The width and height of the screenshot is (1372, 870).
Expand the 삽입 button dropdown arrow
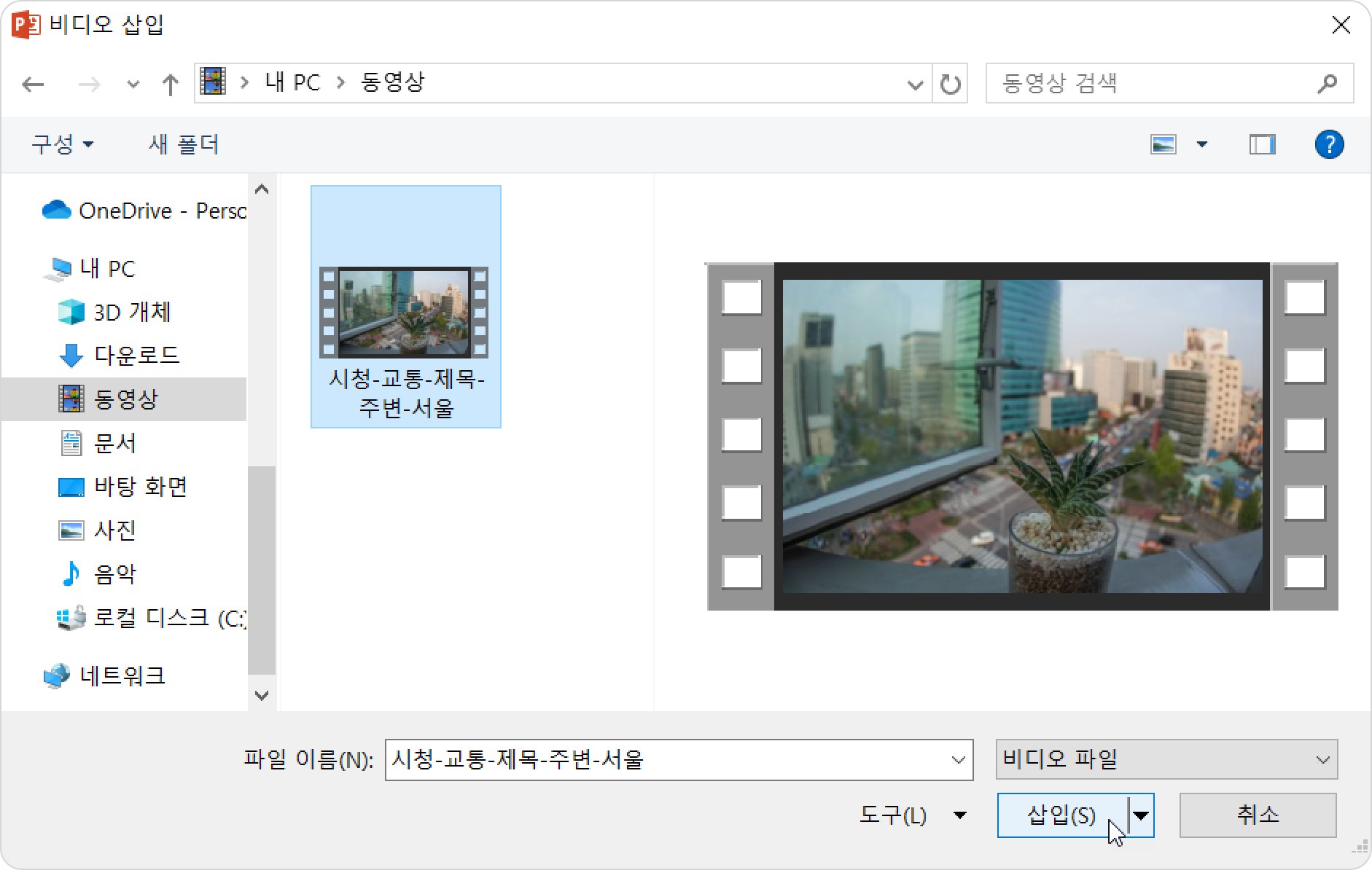pos(1142,815)
